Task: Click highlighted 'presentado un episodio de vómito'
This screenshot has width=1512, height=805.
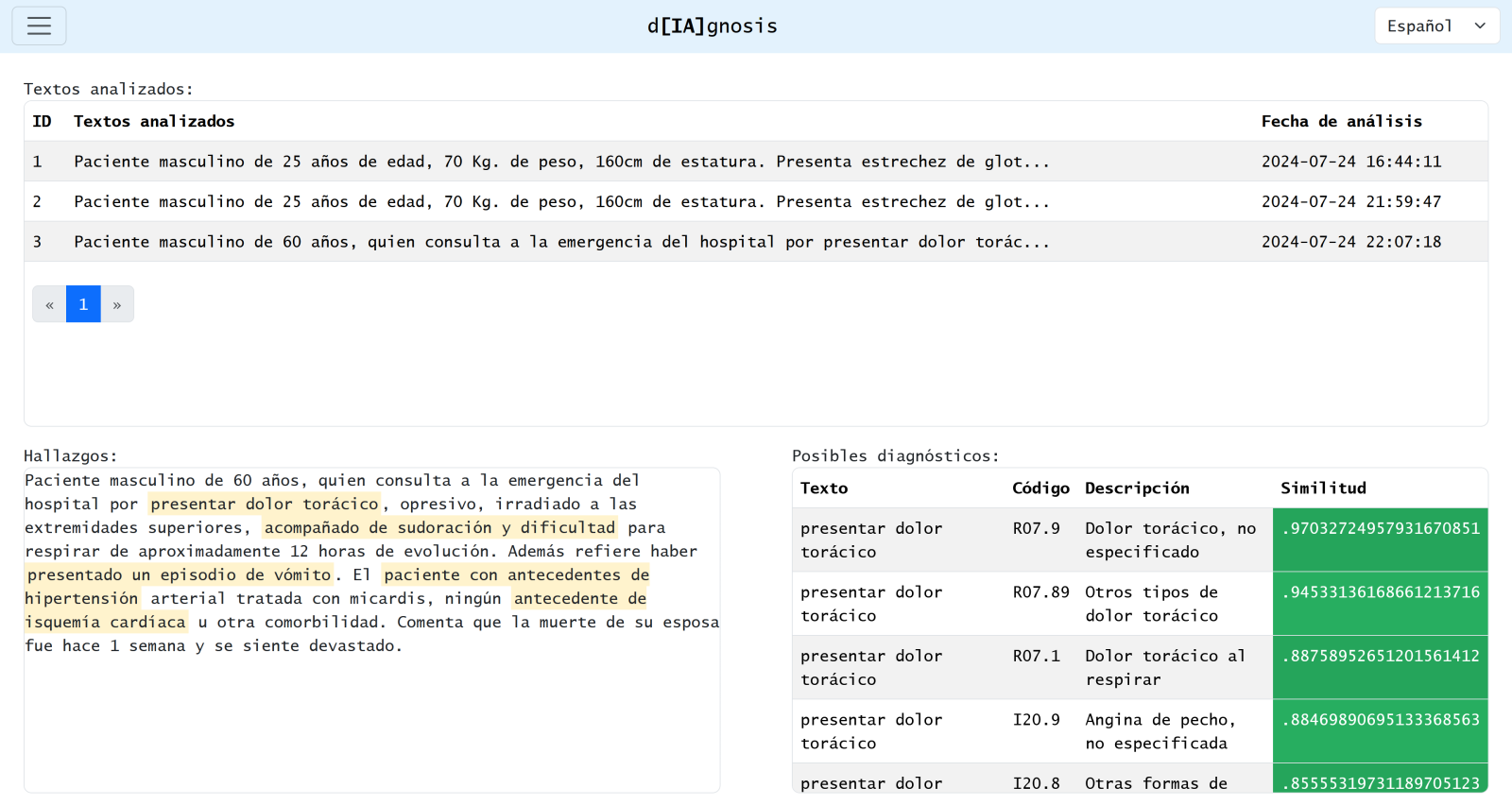Action: [180, 575]
